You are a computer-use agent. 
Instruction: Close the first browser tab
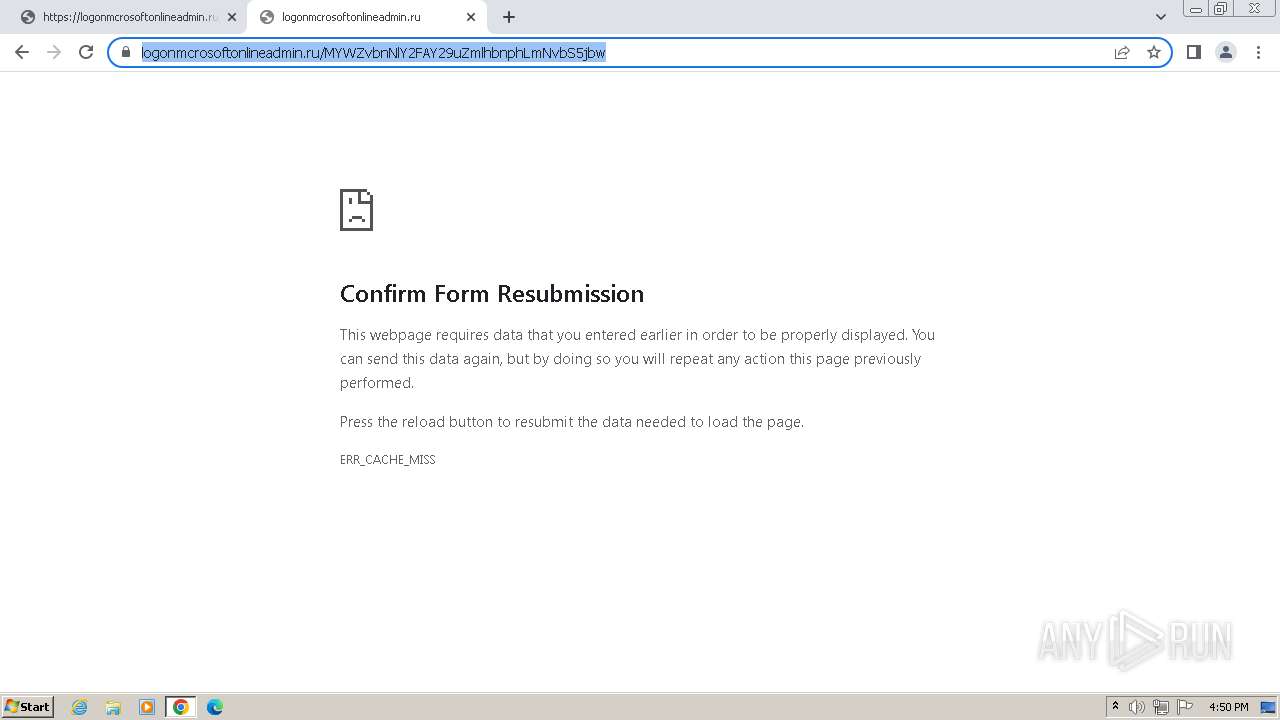(232, 17)
